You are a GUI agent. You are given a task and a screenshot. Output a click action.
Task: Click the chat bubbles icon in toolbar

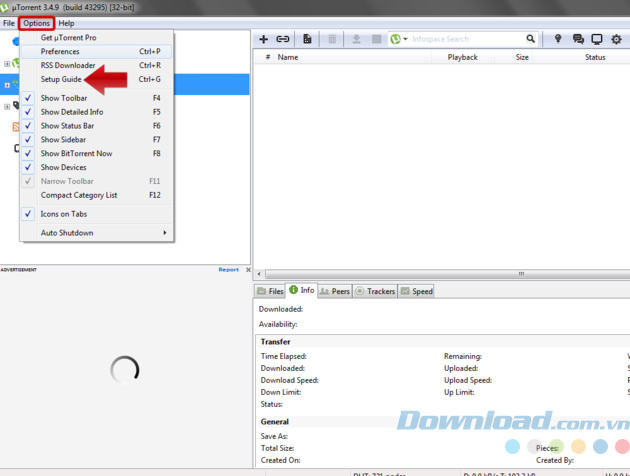[578, 39]
